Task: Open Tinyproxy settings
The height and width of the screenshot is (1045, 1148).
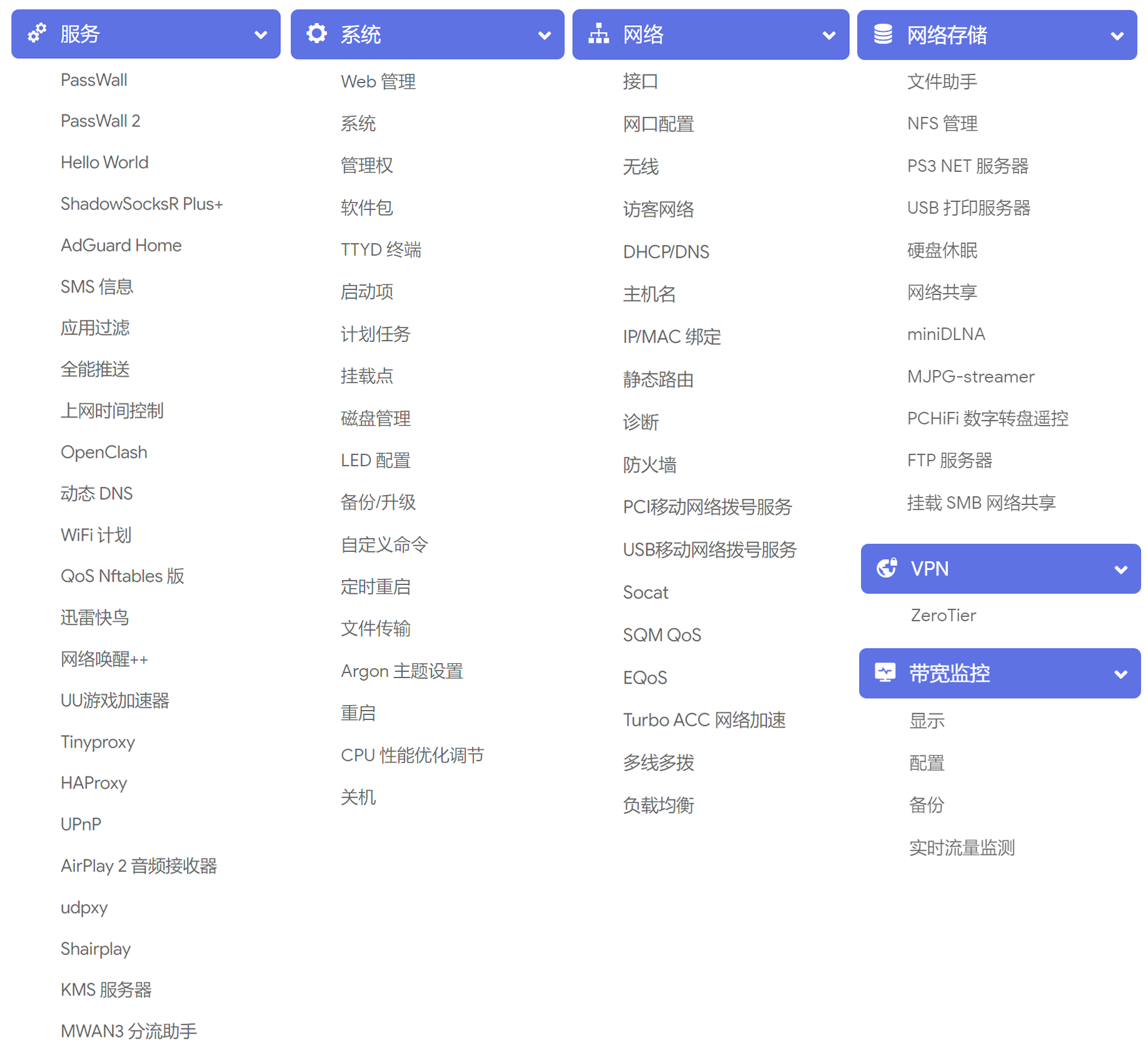Action: (98, 742)
